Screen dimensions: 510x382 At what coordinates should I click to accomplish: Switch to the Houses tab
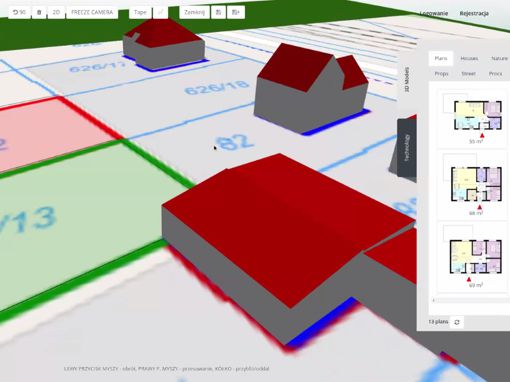coord(469,58)
